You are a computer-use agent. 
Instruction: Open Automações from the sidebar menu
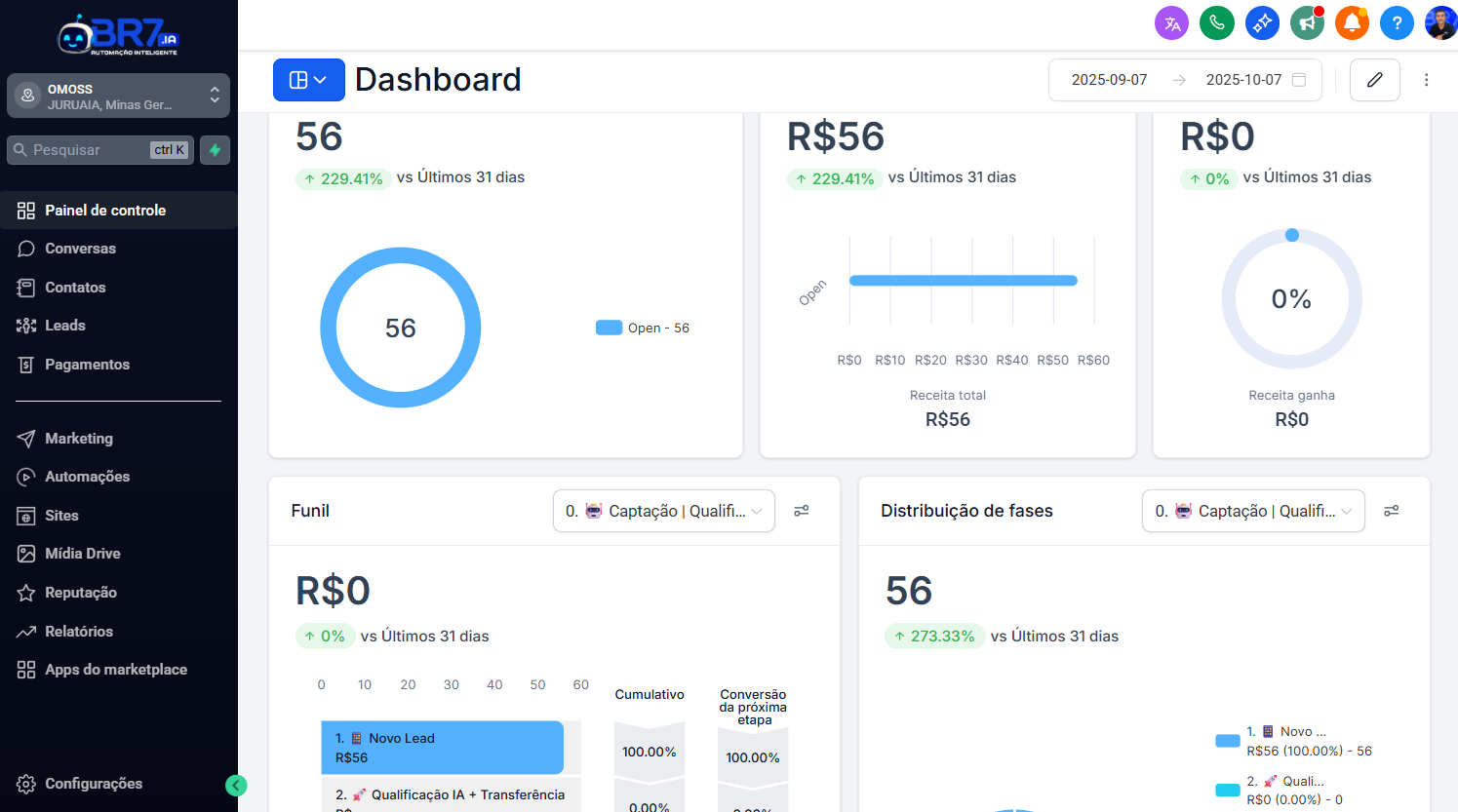pos(87,477)
